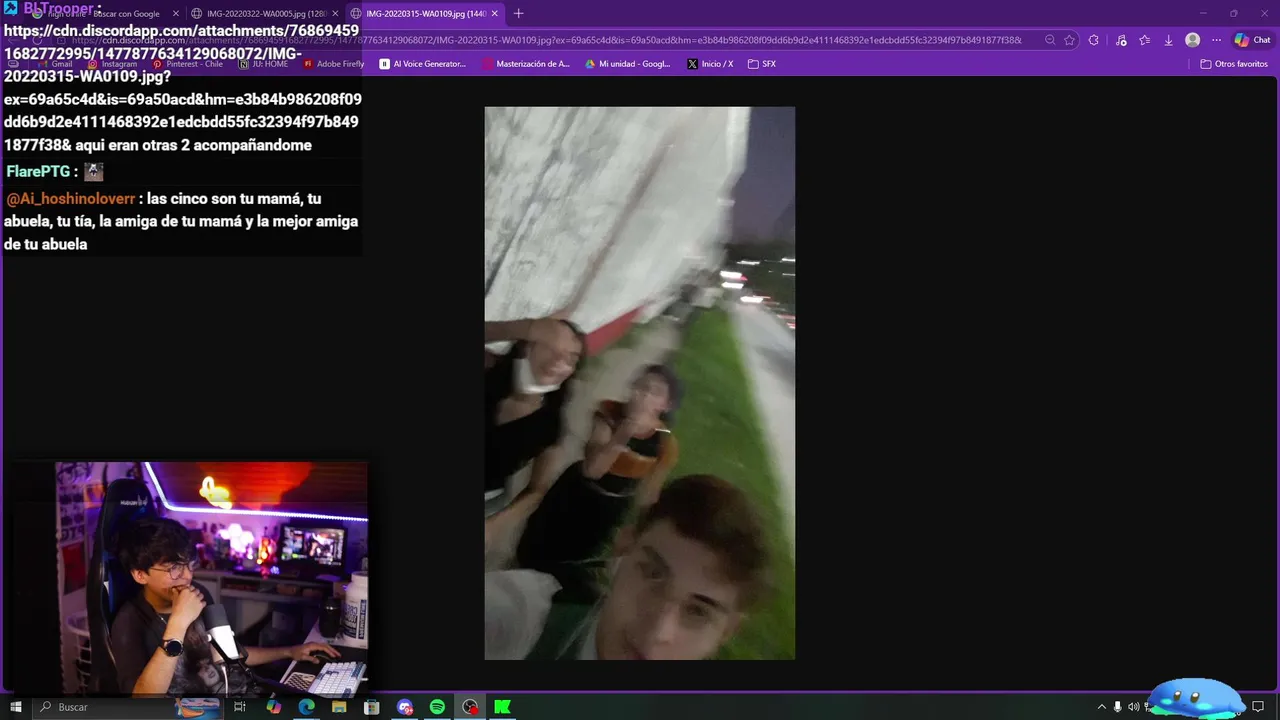
Task: Open Spotify from the taskbar
Action: pos(437,707)
